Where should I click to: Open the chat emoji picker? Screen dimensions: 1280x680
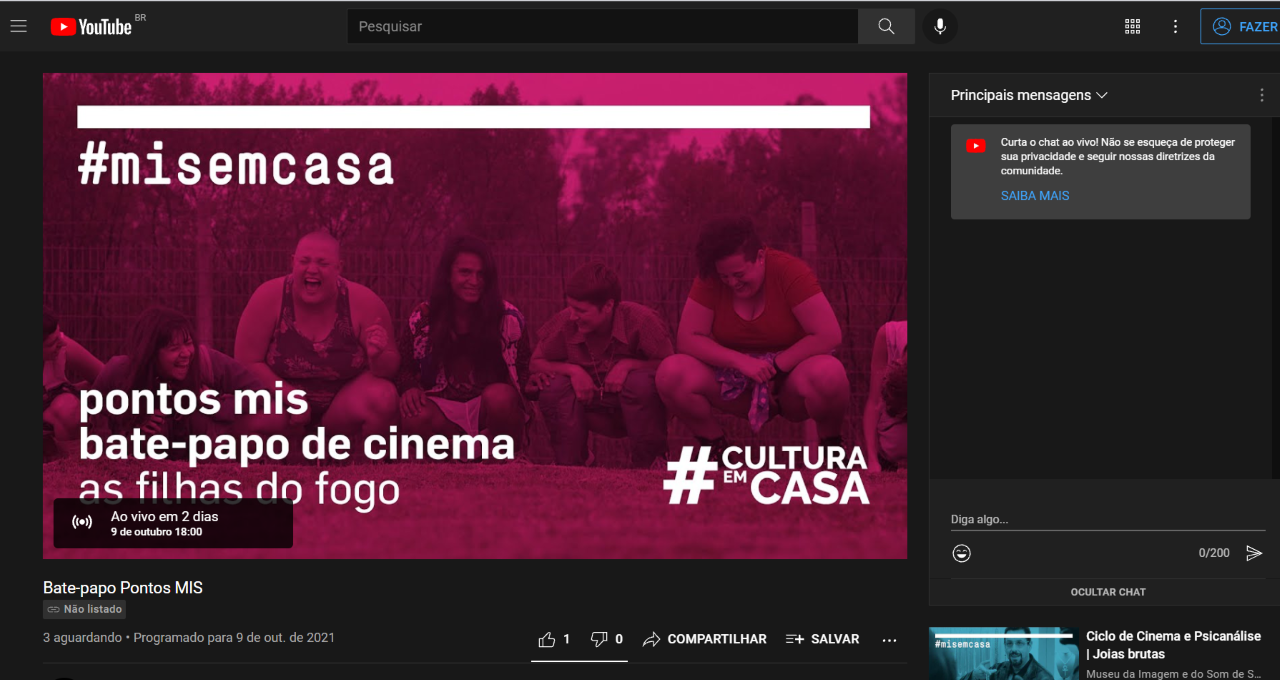[962, 553]
